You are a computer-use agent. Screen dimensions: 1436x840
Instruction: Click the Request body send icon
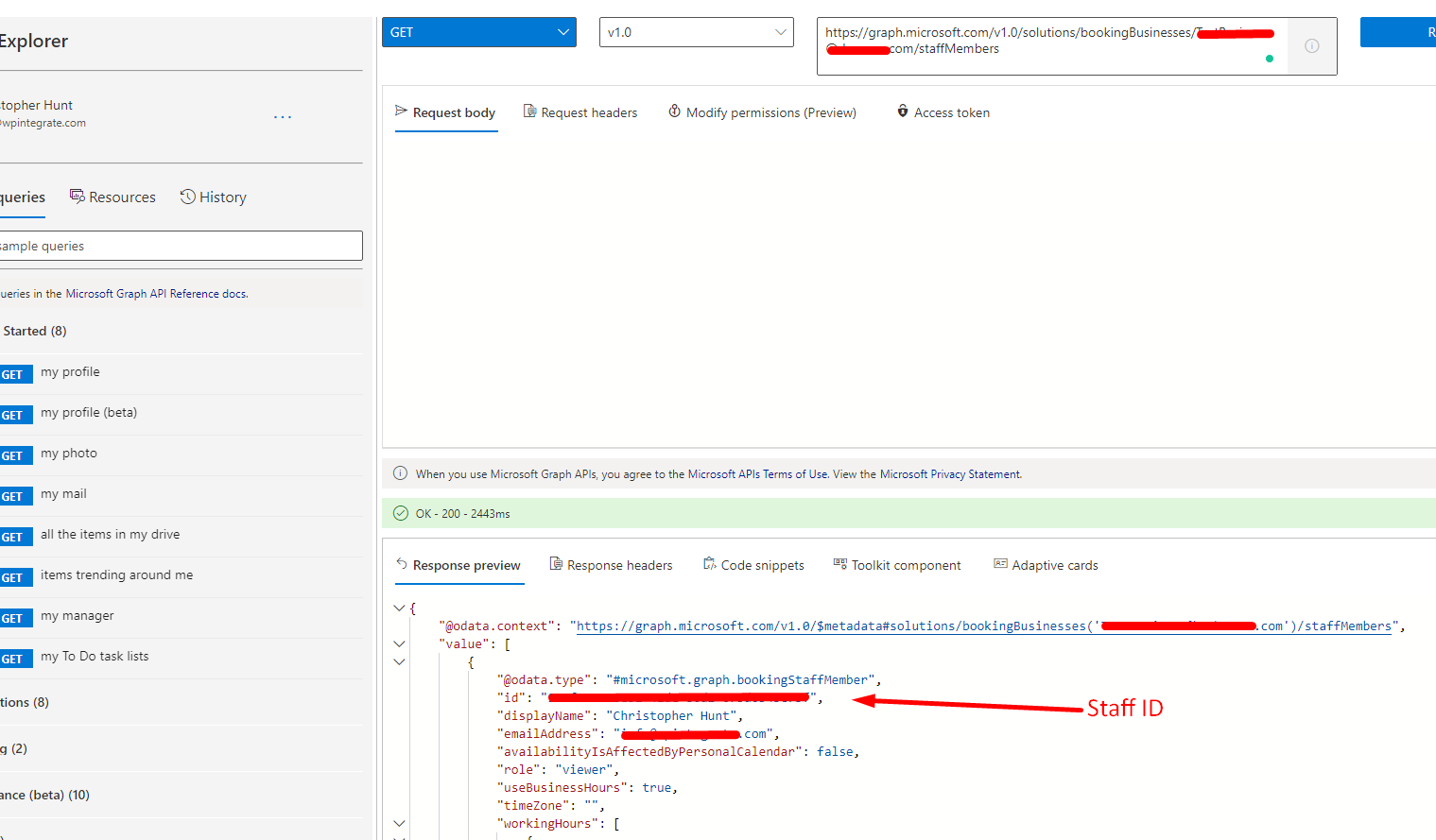401,111
